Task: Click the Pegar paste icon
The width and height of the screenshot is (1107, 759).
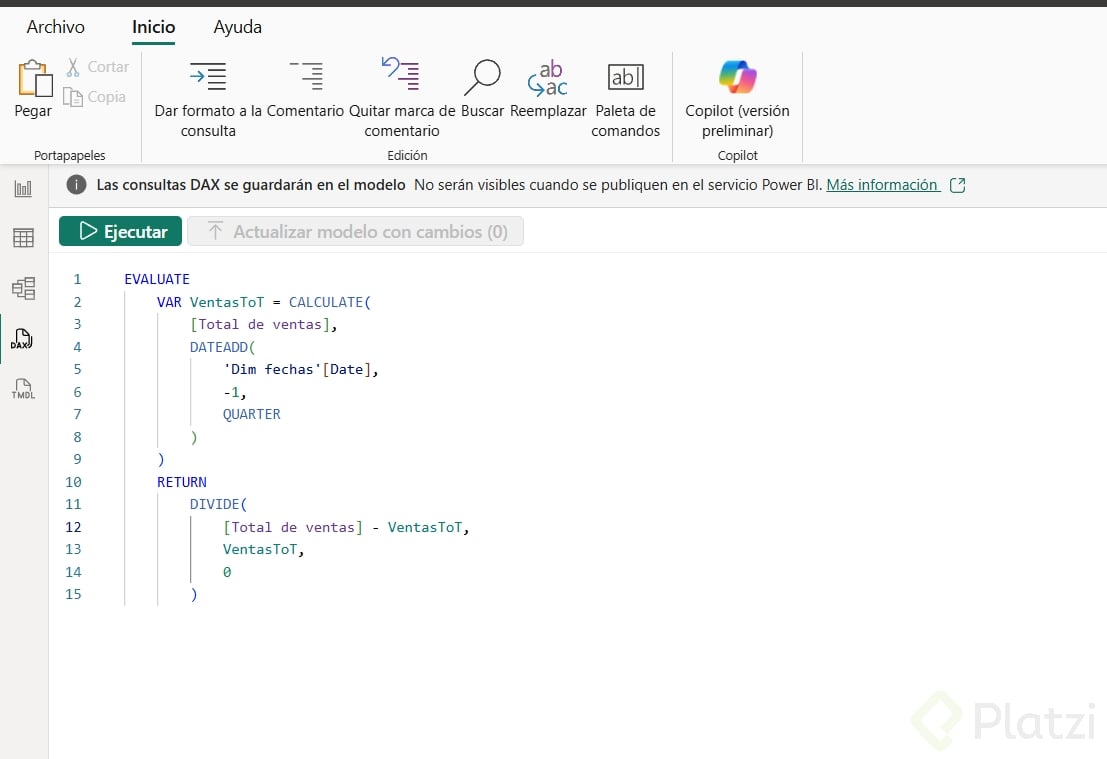Action: 33,80
